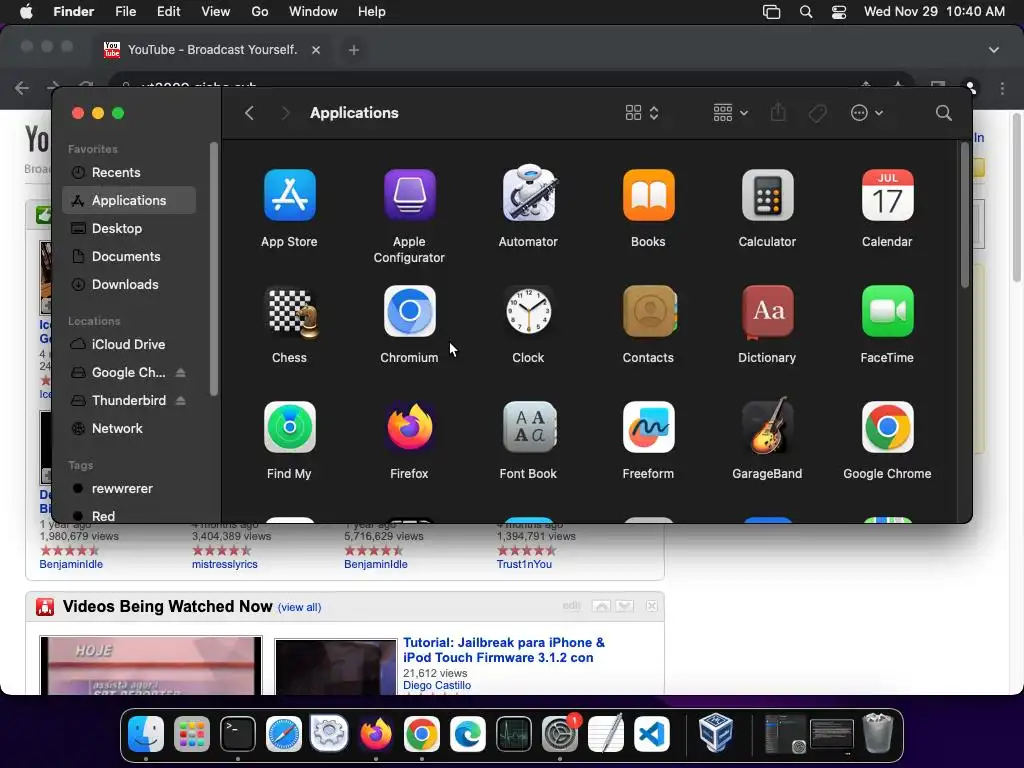
Task: Open the Go menu
Action: pos(260,12)
